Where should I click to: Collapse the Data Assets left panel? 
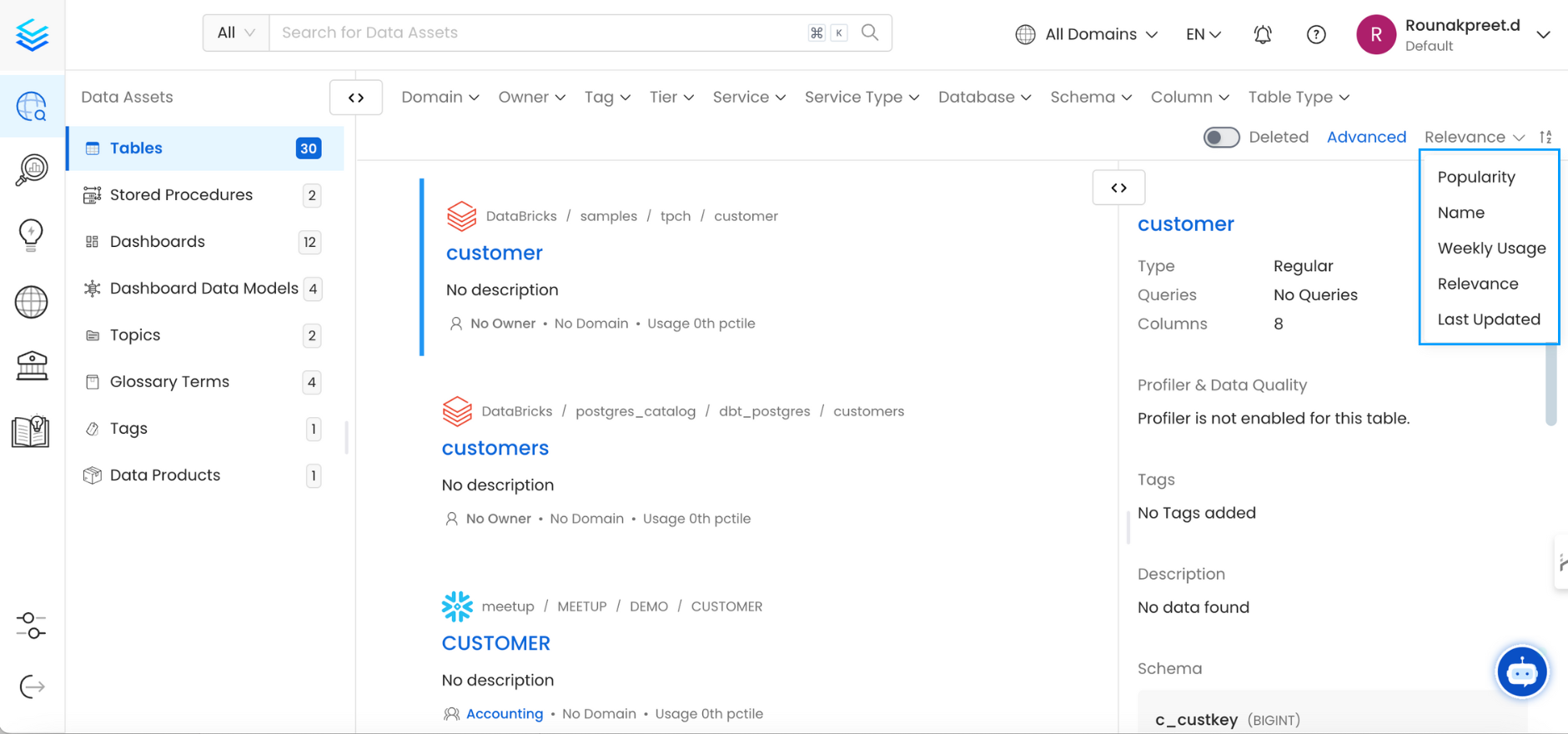click(356, 98)
